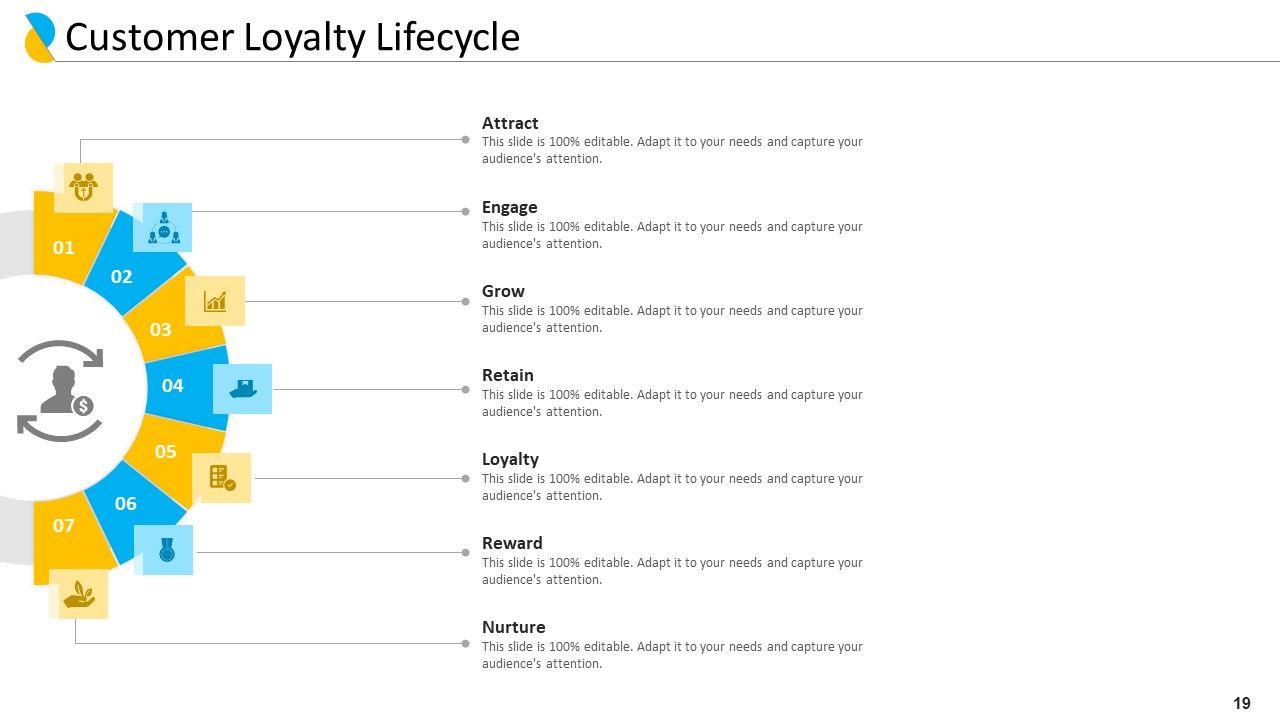Image resolution: width=1280 pixels, height=720 pixels.
Task: Click the Grow bar chart icon
Action: (215, 301)
